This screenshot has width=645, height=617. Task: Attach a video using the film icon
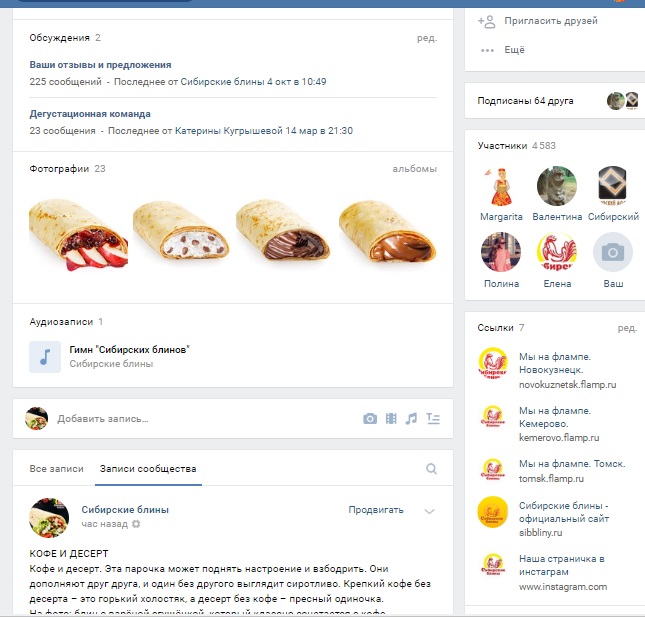(391, 419)
